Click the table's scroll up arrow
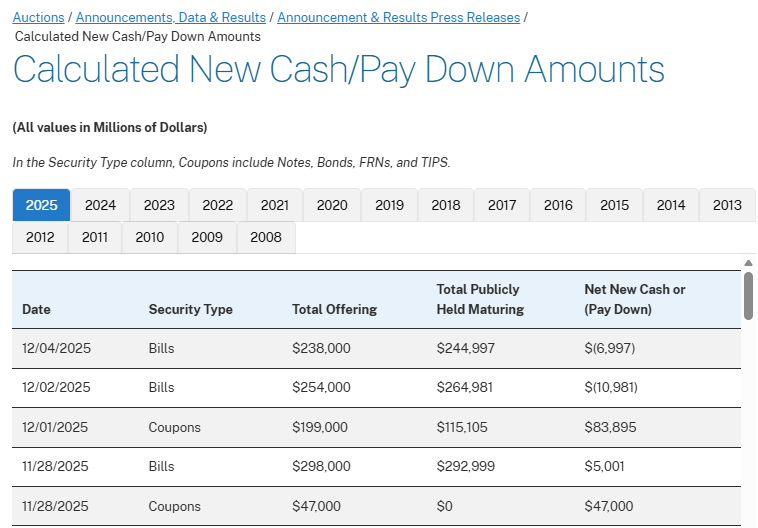Viewport: 758px width, 528px height. tap(748, 264)
